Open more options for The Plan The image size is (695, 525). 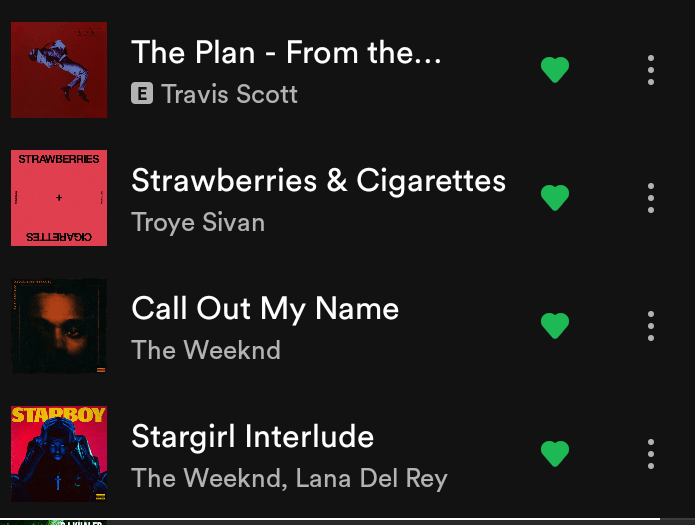pos(651,70)
